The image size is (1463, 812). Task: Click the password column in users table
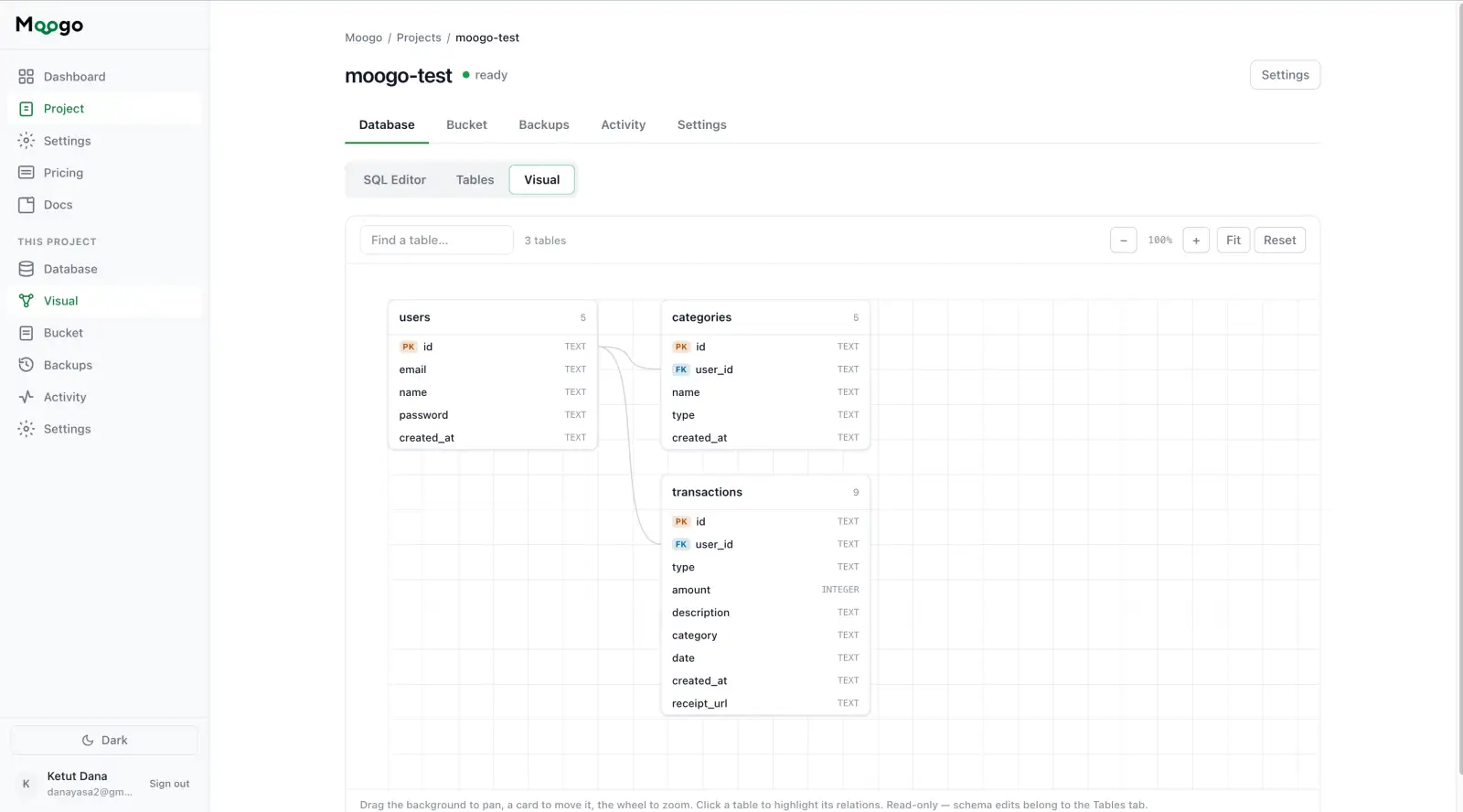tap(493, 415)
